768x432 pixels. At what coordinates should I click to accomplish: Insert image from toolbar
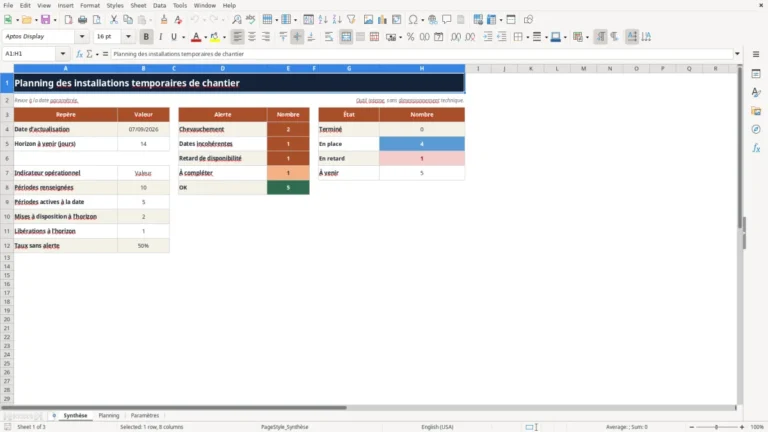click(368, 20)
